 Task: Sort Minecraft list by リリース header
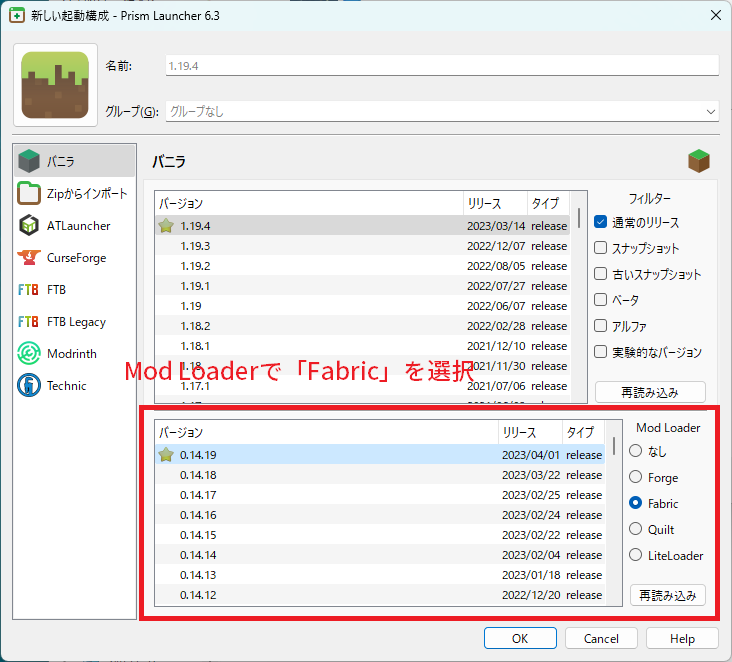pyautogui.click(x=495, y=203)
